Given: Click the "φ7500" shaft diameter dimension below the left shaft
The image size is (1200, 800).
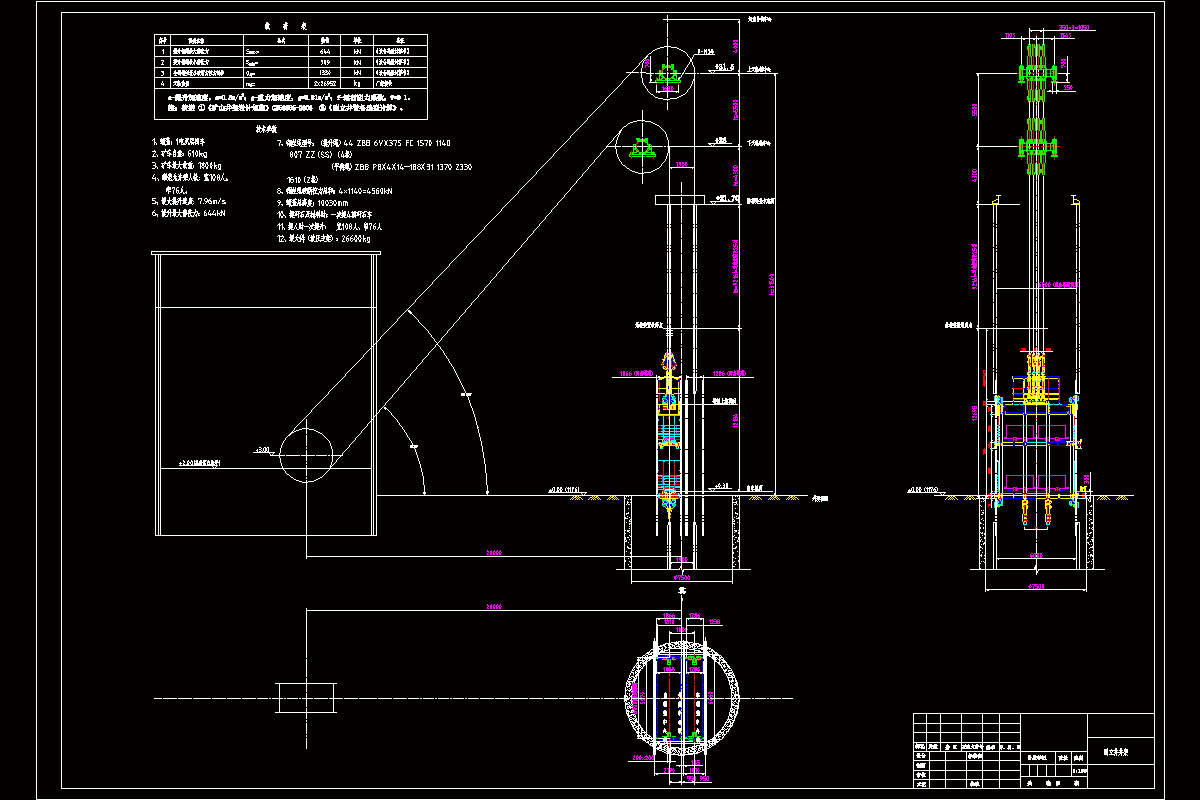Looking at the screenshot, I should point(683,576).
